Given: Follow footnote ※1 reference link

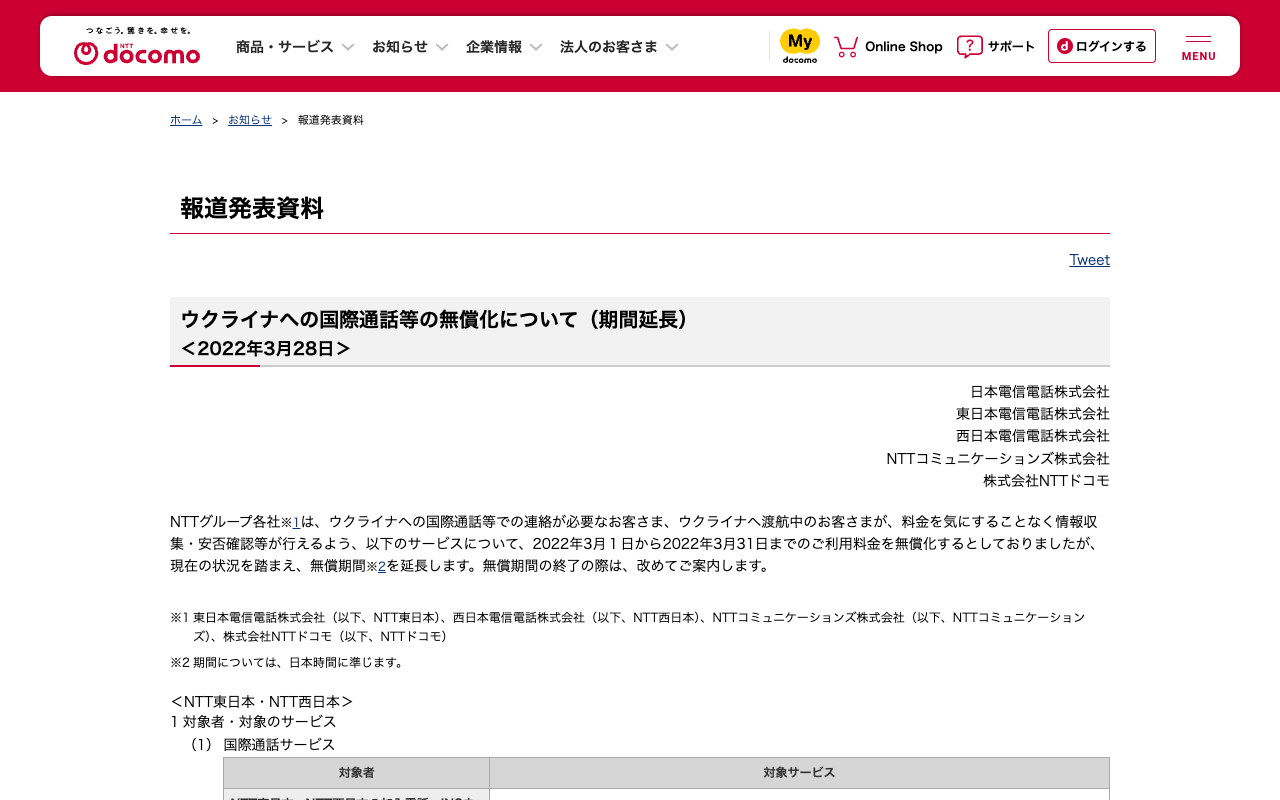Looking at the screenshot, I should pyautogui.click(x=296, y=522).
